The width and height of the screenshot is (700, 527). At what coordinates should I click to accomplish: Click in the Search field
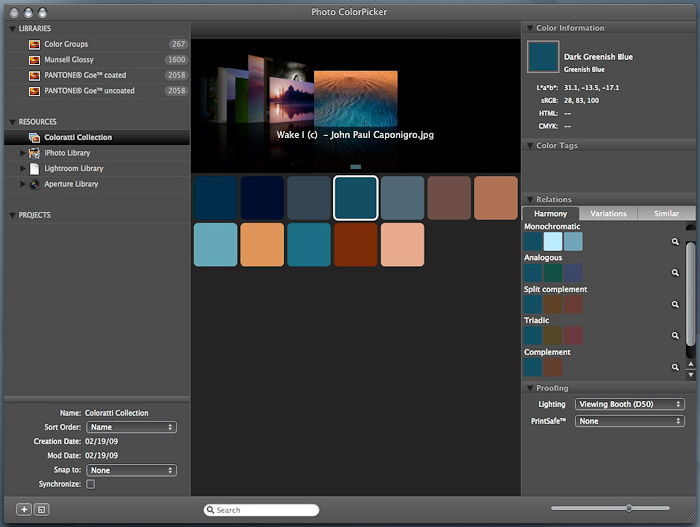262,510
